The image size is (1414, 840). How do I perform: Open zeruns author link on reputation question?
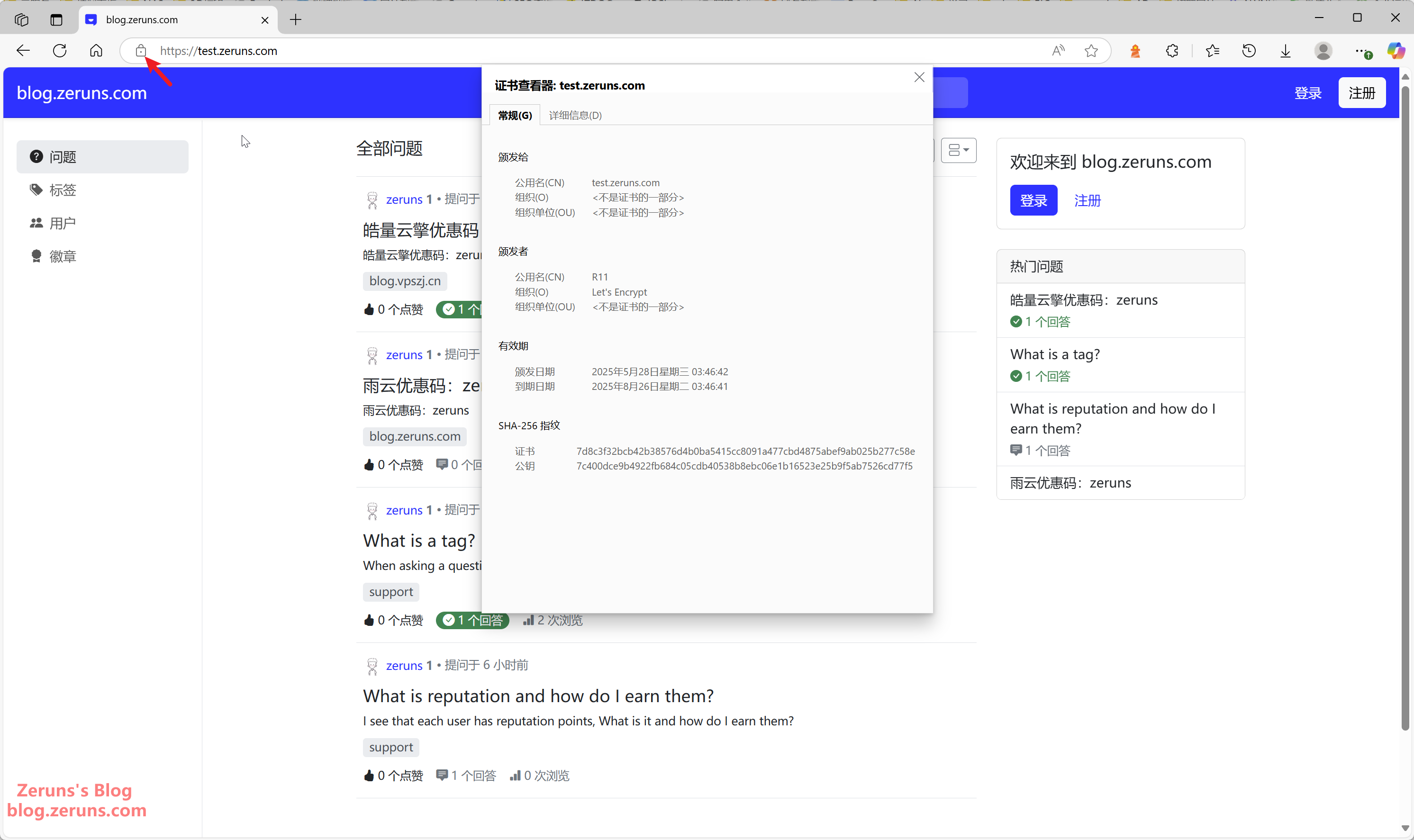point(404,666)
